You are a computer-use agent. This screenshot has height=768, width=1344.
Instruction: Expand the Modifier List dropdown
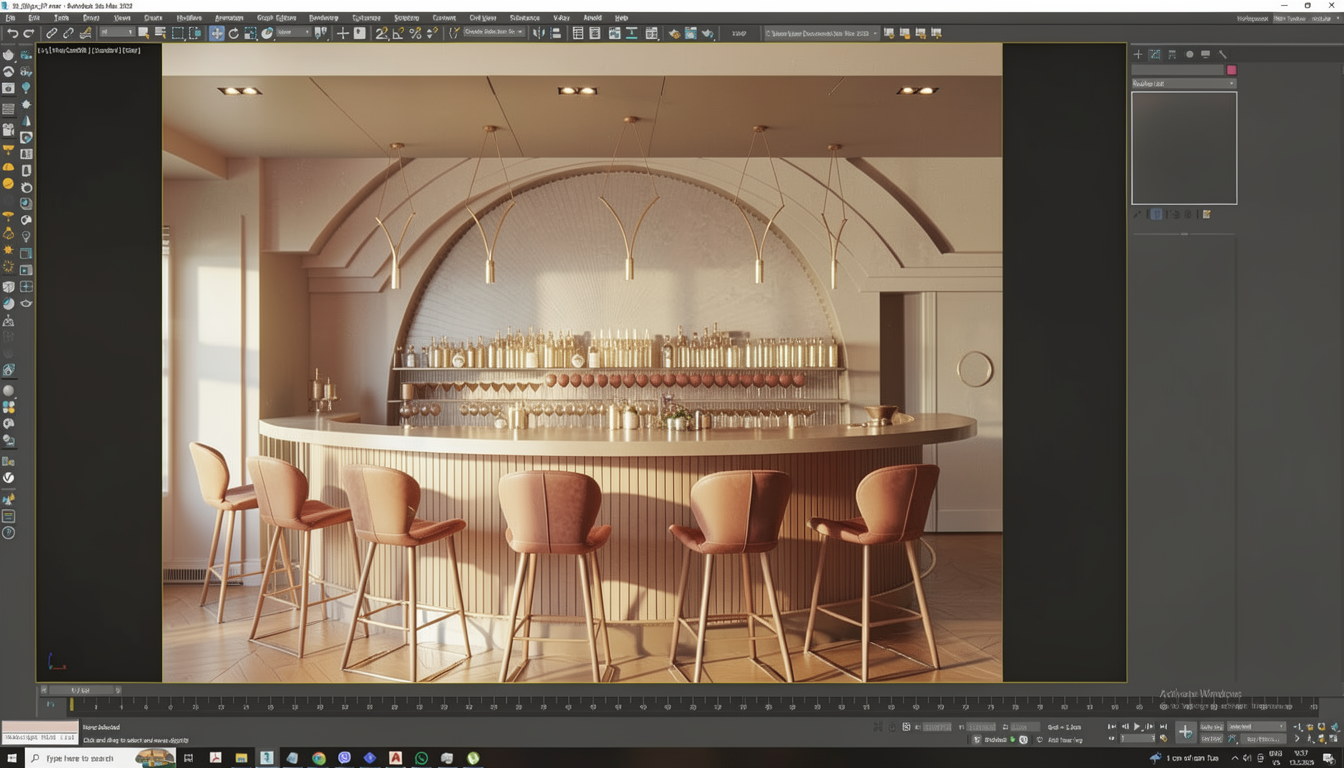pyautogui.click(x=1183, y=84)
